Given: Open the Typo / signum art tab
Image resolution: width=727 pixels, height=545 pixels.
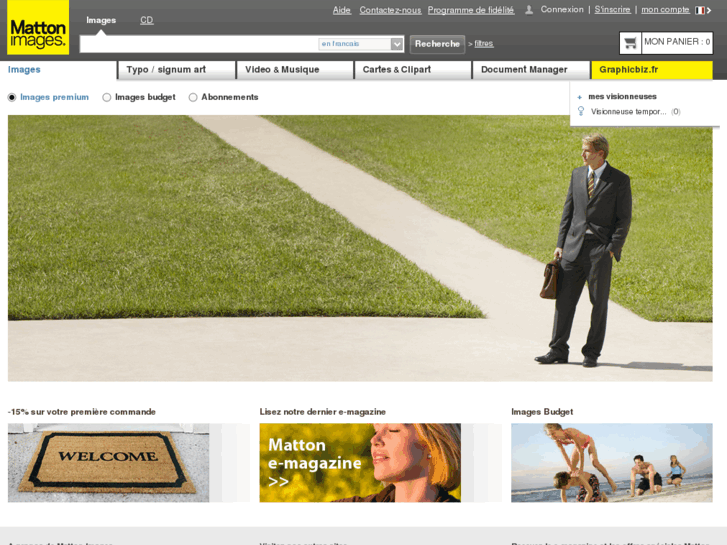Looking at the screenshot, I should pos(177,70).
